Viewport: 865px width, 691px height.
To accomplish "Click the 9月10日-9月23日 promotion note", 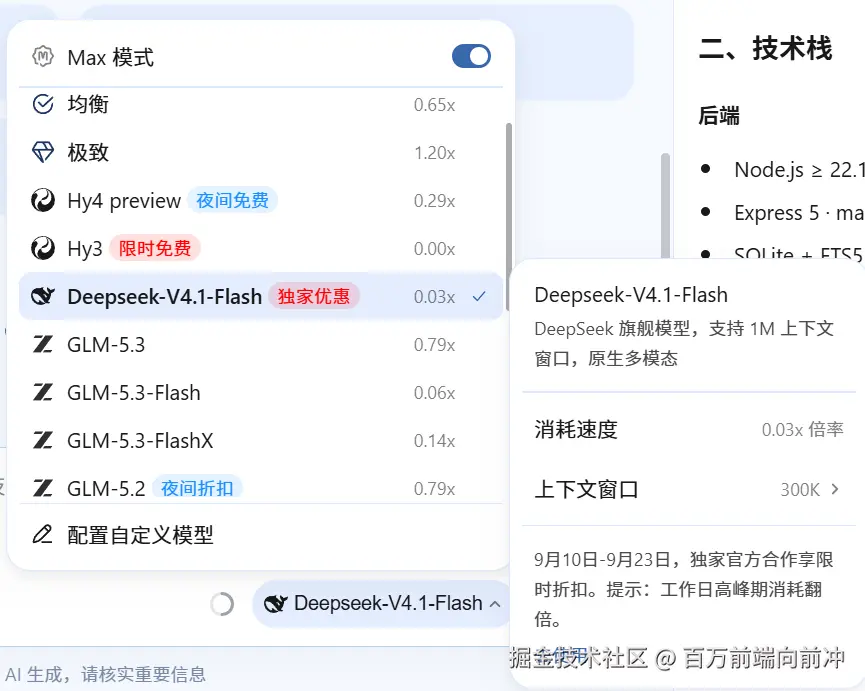I will coord(683,589).
